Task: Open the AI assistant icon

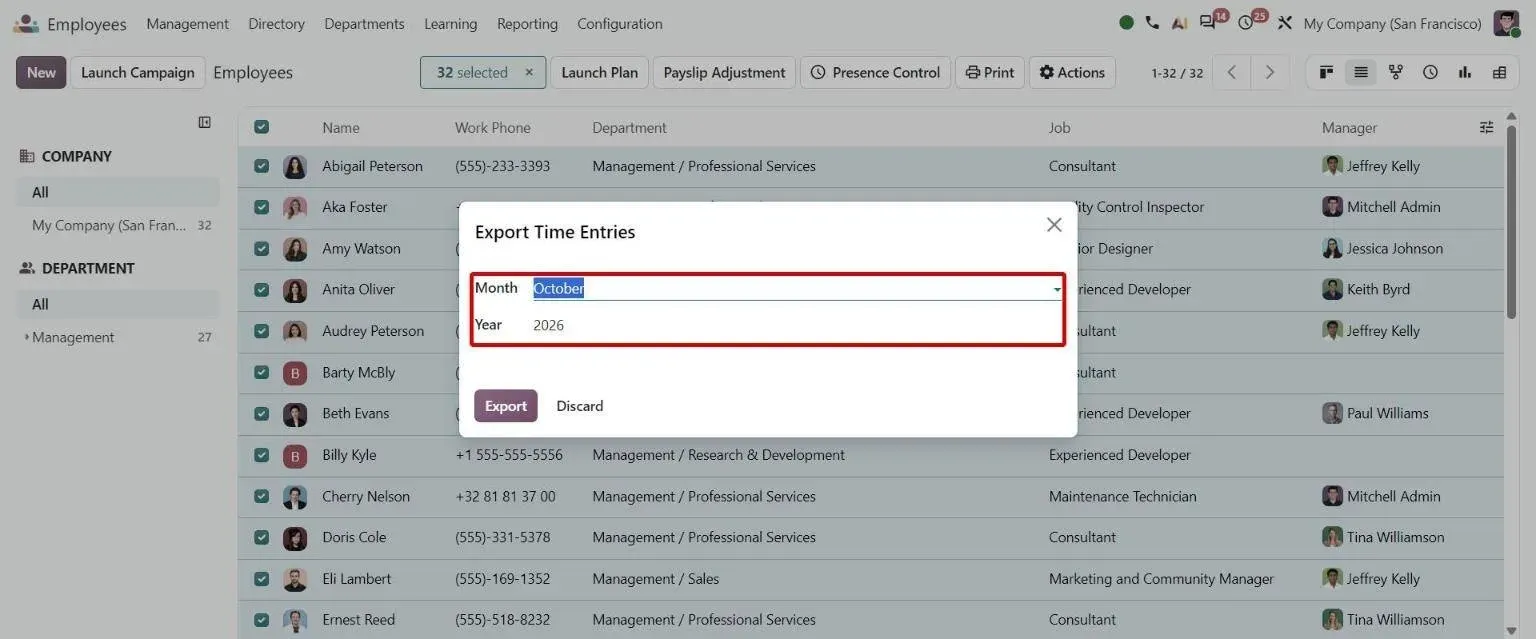Action: pyautogui.click(x=1179, y=23)
